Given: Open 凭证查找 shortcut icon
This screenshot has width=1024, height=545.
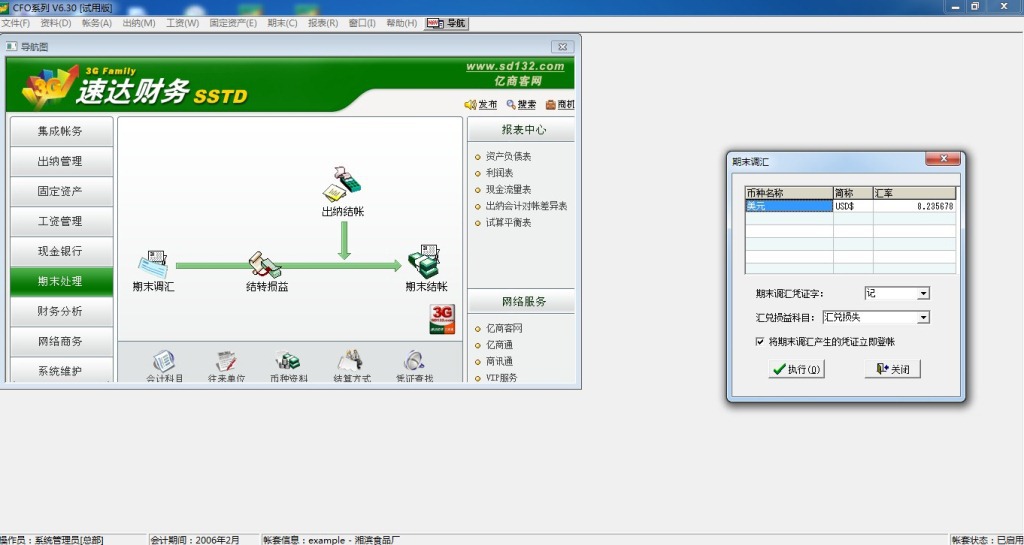Looking at the screenshot, I should click(x=414, y=361).
